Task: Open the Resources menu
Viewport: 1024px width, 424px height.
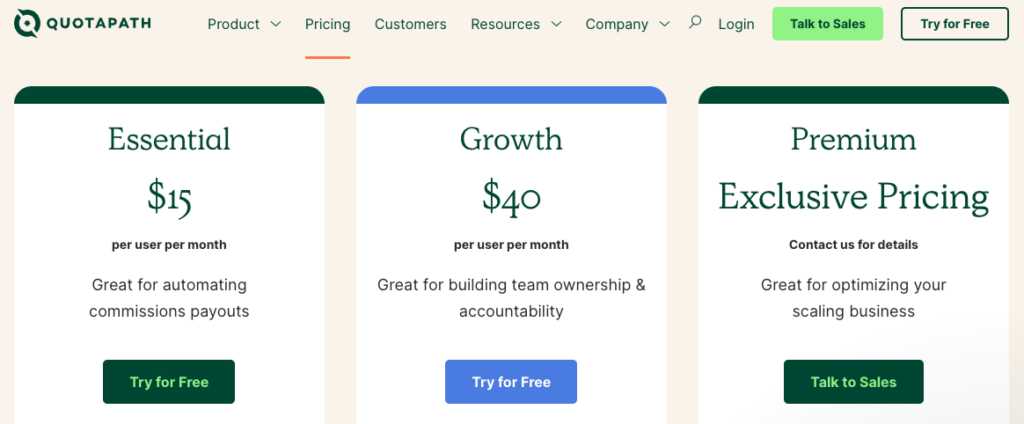Action: click(505, 24)
